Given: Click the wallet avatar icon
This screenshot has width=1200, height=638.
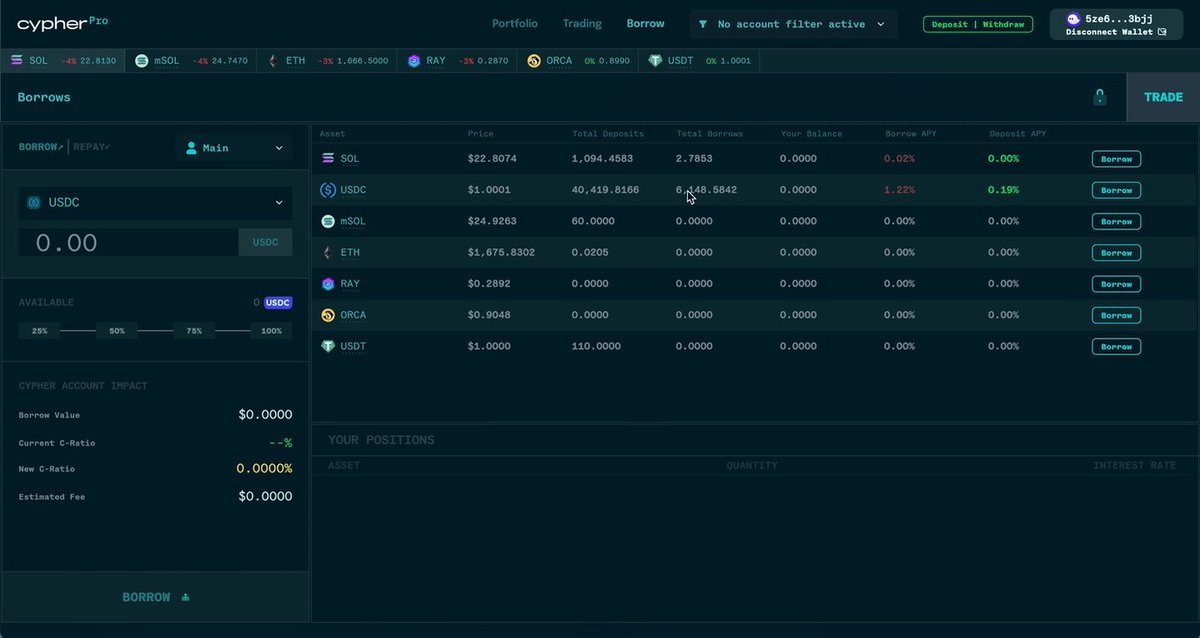Looking at the screenshot, I should 1073,18.
